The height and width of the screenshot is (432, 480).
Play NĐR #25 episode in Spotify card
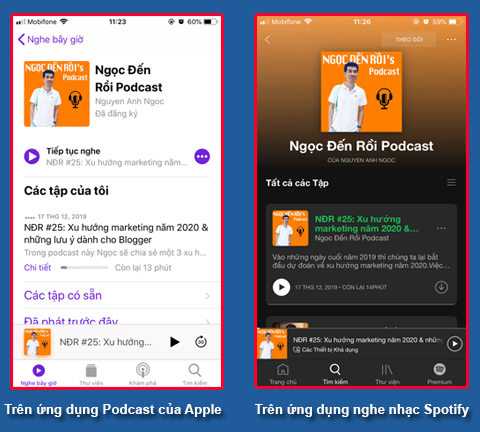(x=281, y=287)
